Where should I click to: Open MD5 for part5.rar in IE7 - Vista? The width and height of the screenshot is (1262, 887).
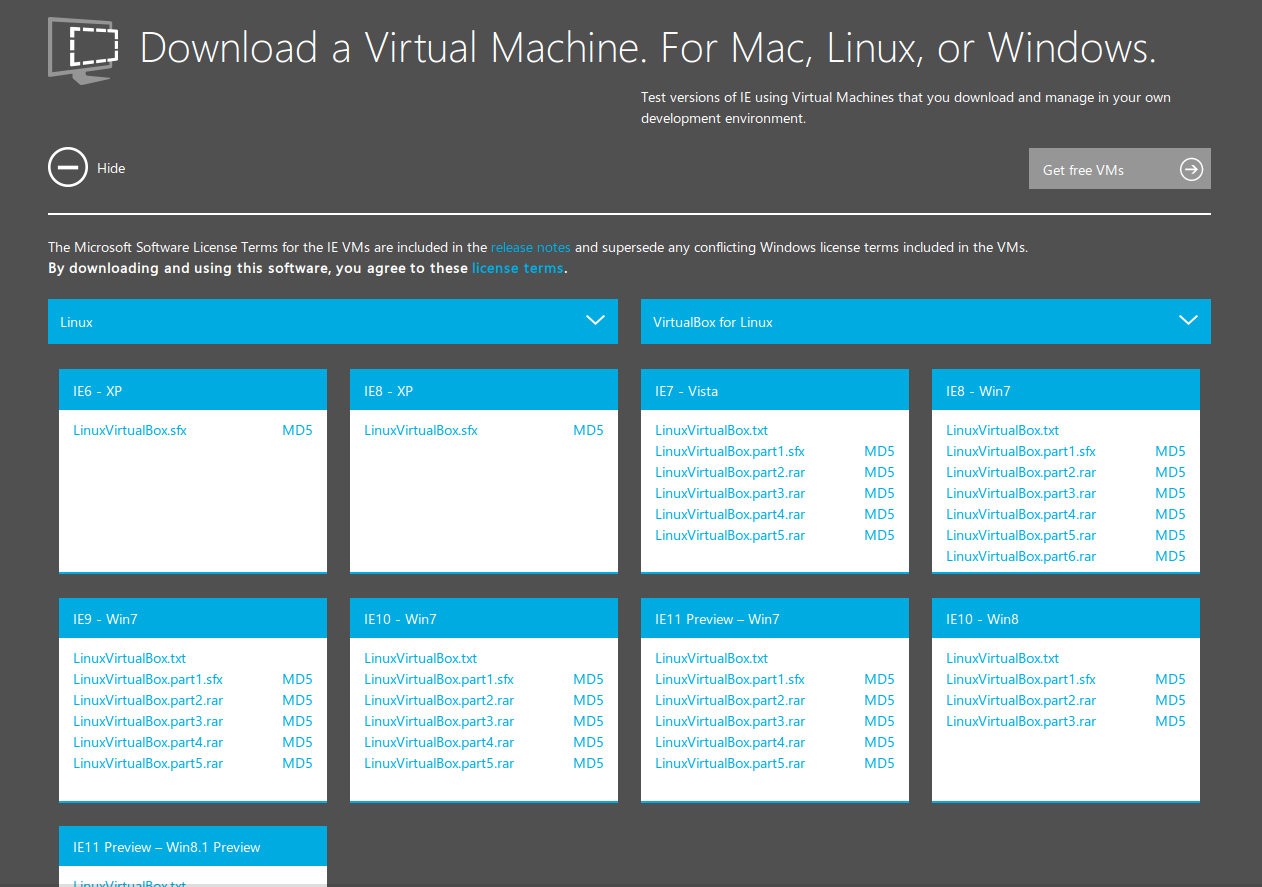coord(879,535)
